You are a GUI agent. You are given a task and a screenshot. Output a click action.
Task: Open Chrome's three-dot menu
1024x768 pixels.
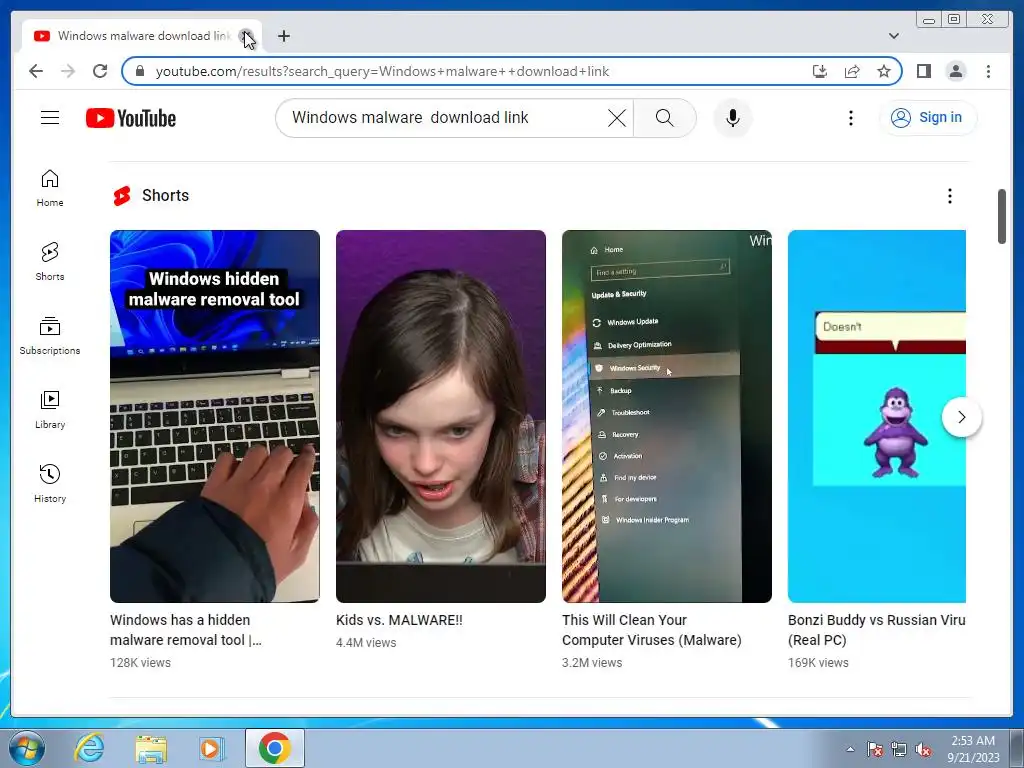[x=988, y=71]
